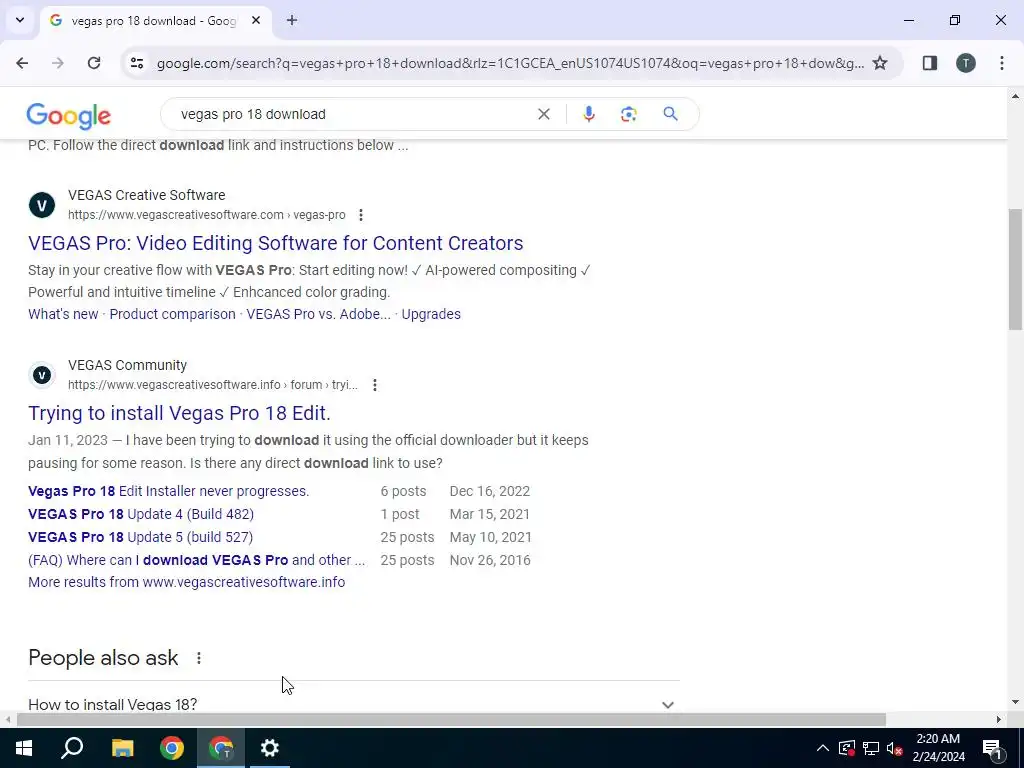Click the horizontal scrollbar thumb
The width and height of the screenshot is (1024, 768).
[x=451, y=720]
